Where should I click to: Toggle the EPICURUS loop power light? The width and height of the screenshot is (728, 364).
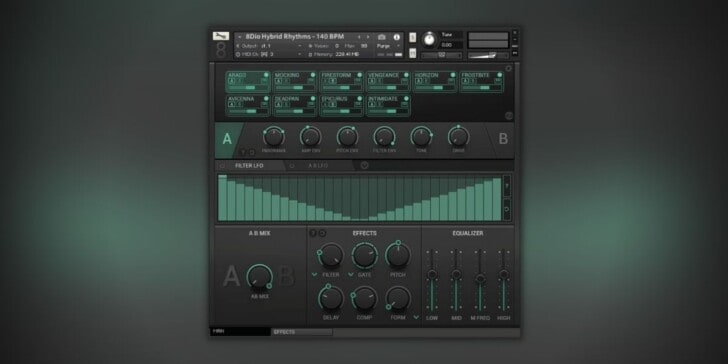pos(359,98)
